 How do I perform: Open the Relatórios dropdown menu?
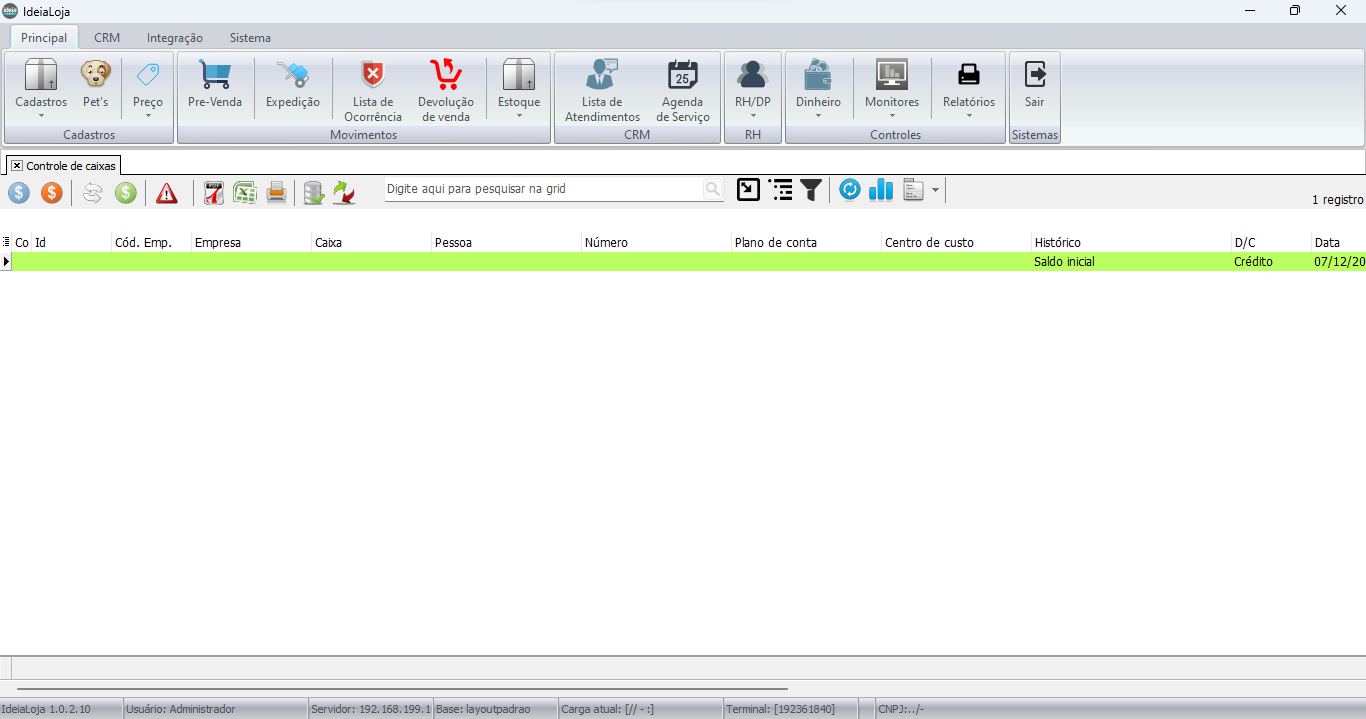(x=968, y=89)
